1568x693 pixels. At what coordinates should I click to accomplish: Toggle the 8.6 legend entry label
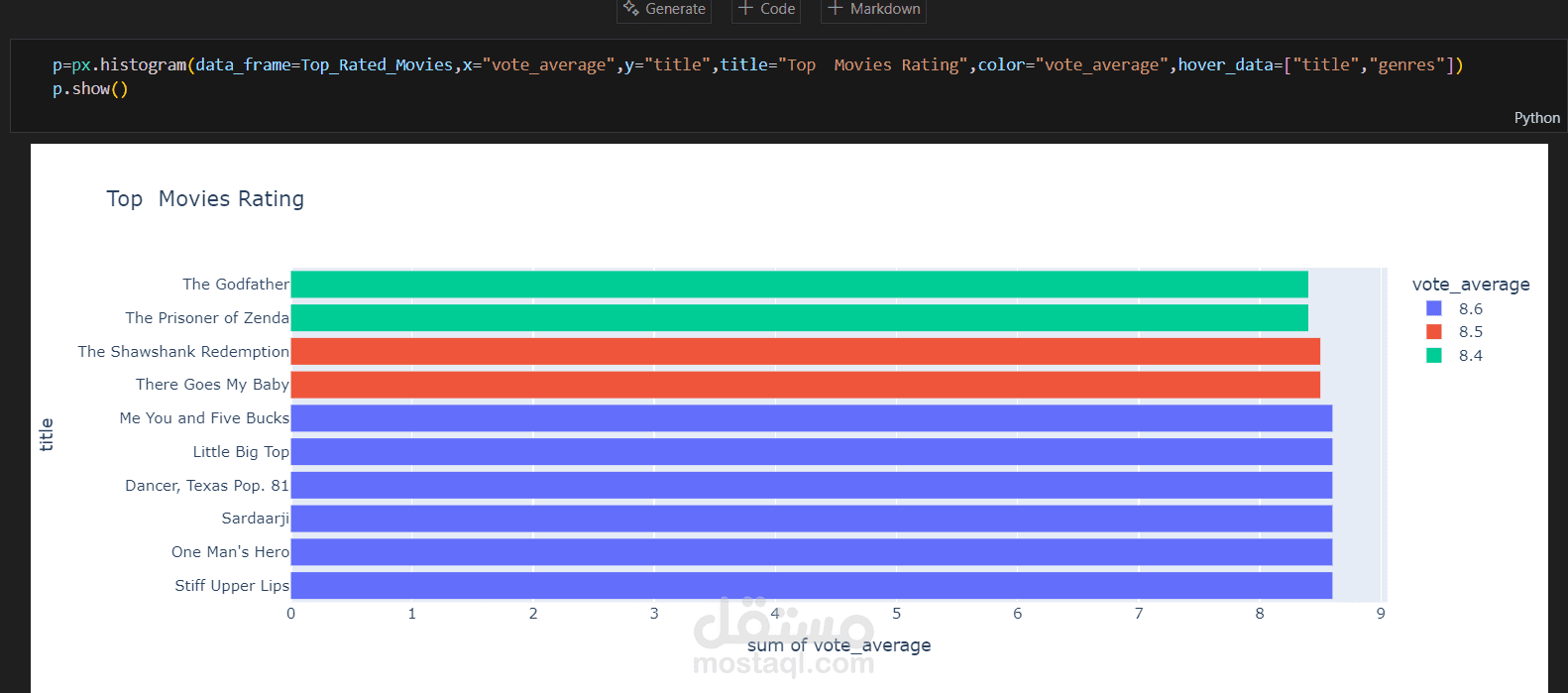point(1470,309)
